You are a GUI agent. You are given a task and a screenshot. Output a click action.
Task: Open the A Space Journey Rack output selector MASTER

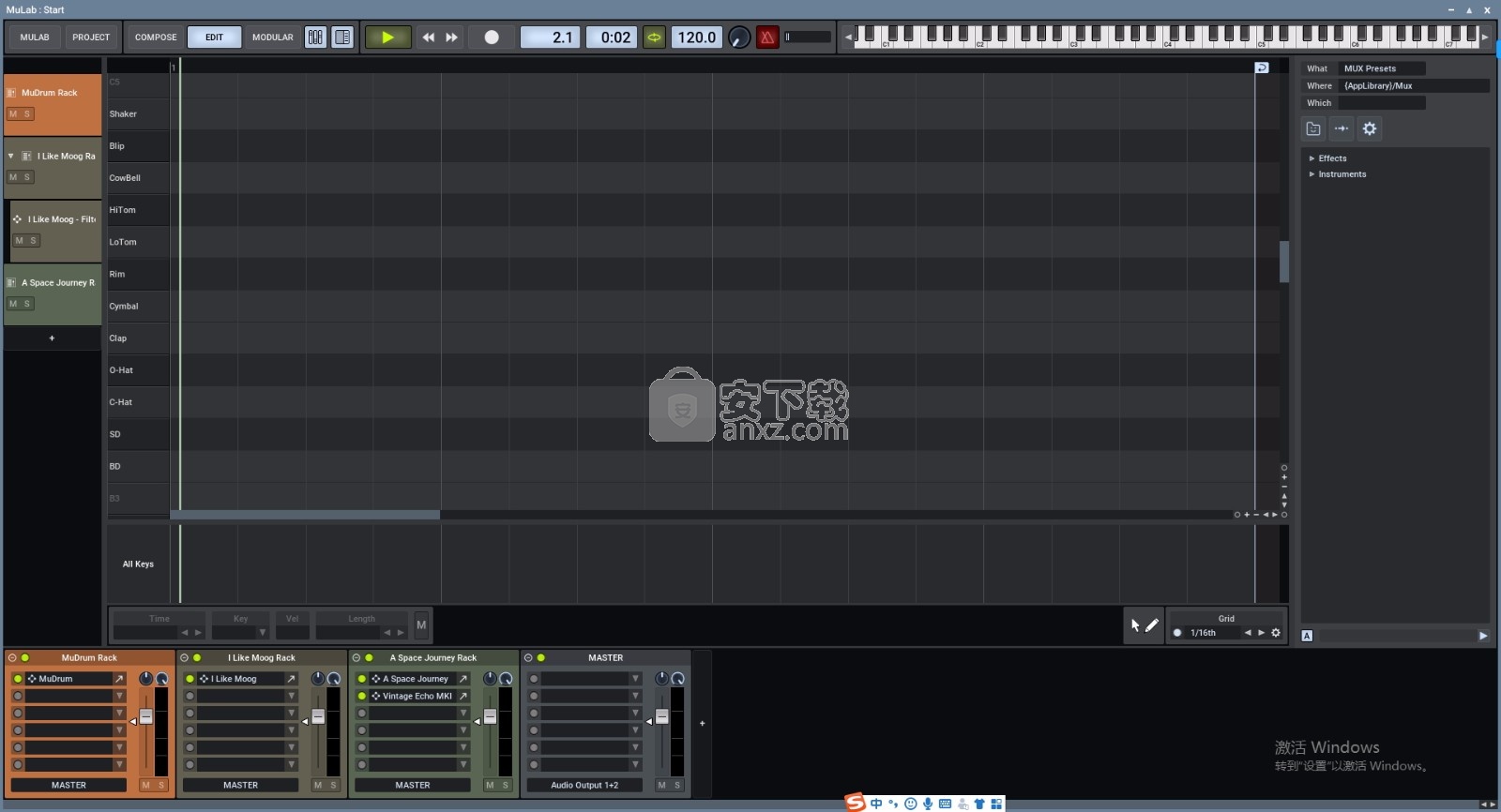[413, 786]
